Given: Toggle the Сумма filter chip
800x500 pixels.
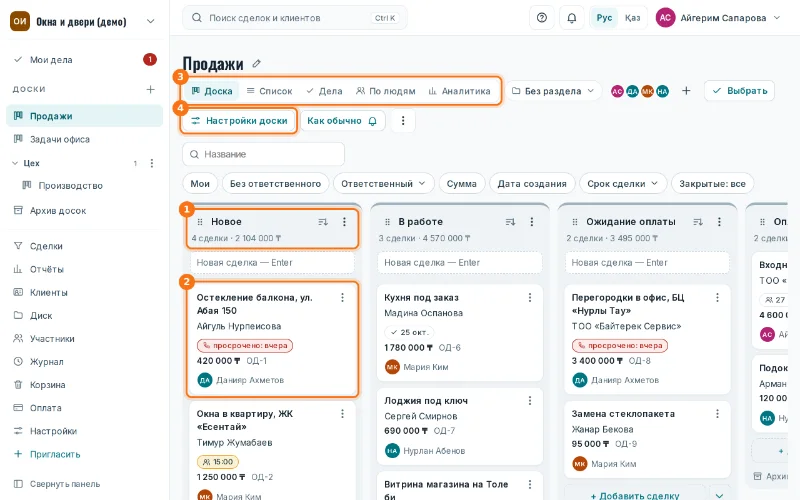Looking at the screenshot, I should pos(462,184).
